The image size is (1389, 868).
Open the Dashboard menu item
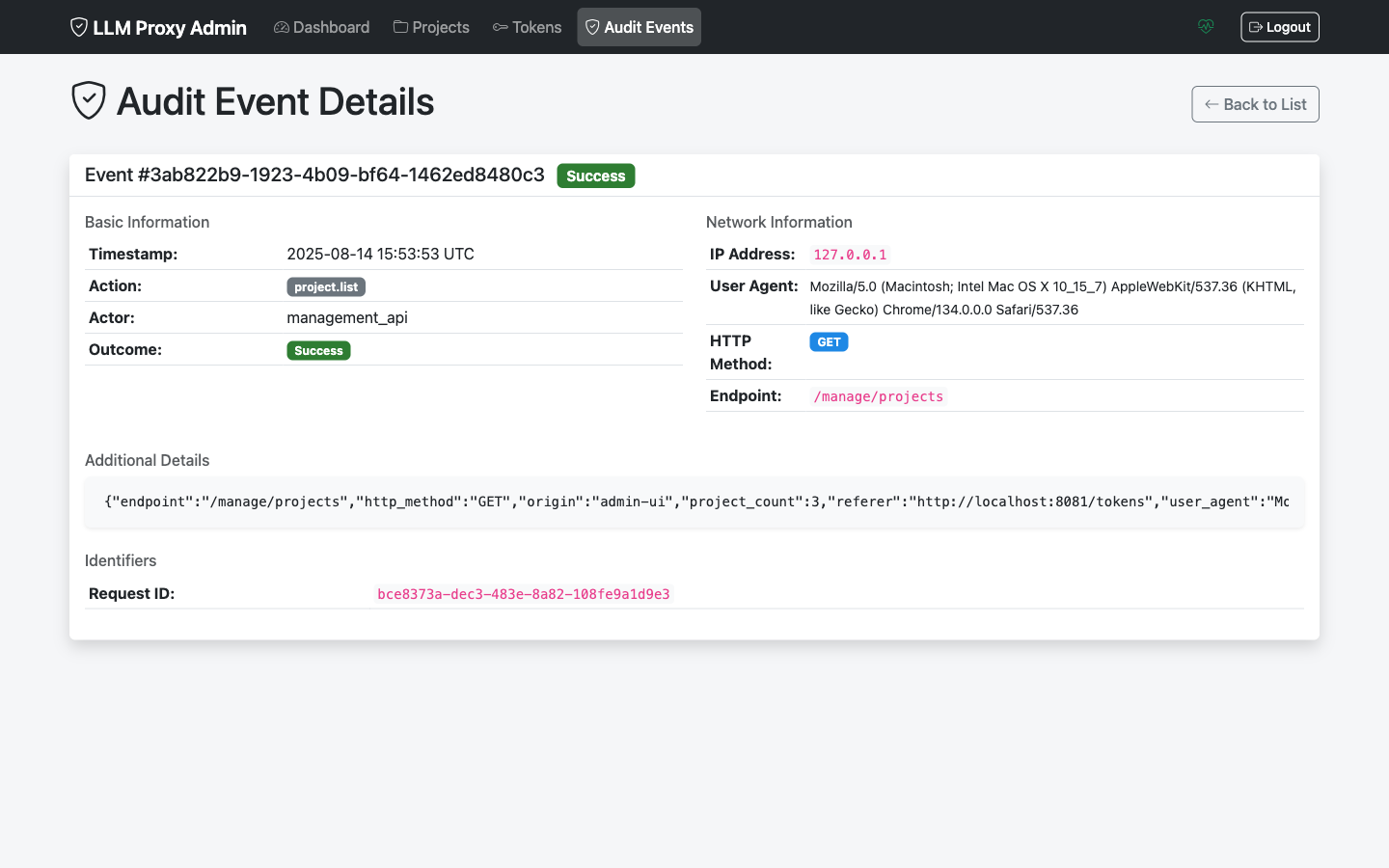point(321,27)
